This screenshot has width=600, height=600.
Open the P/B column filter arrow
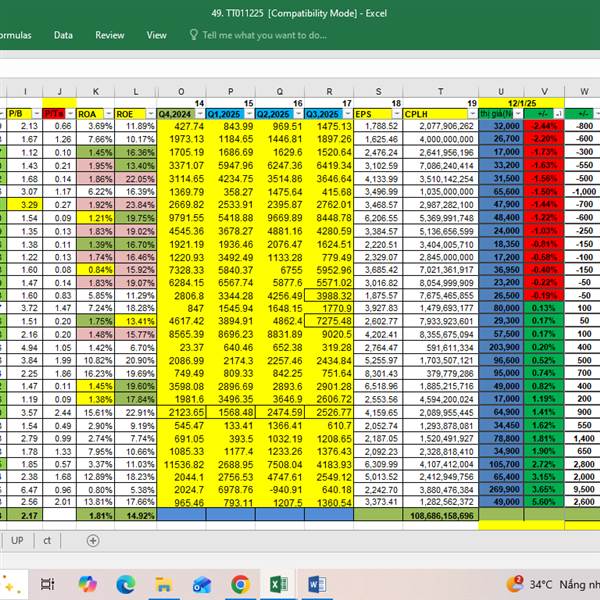click(x=37, y=114)
